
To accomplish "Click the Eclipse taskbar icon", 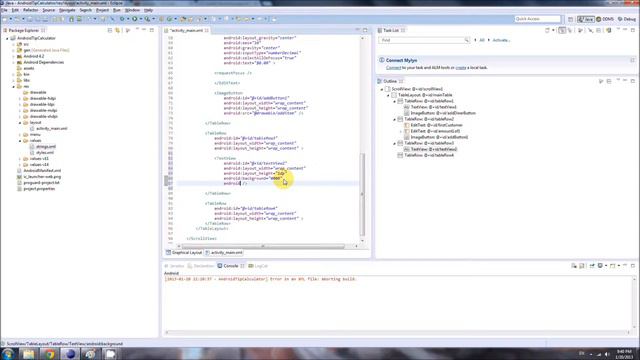I will pos(70,354).
